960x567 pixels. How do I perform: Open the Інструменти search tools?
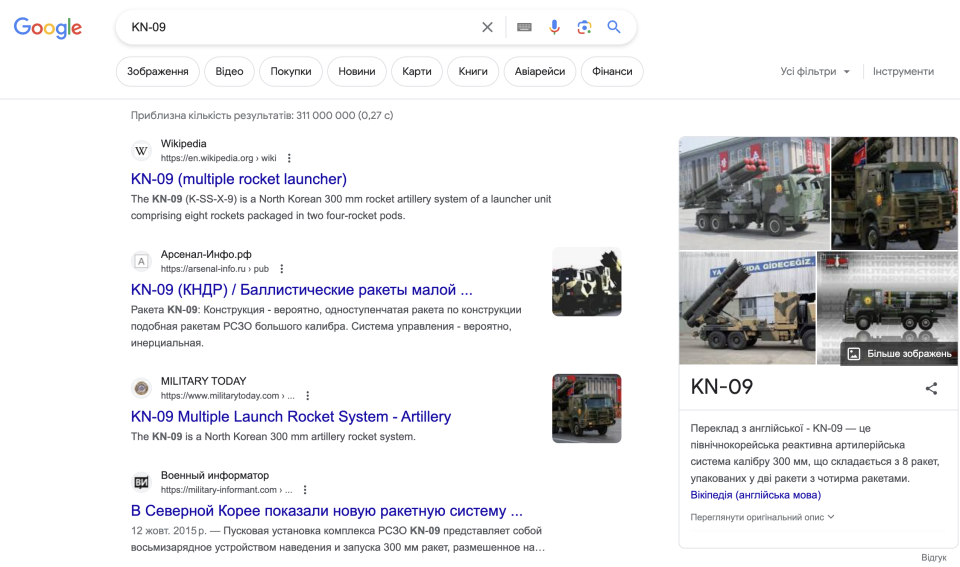pyautogui.click(x=903, y=71)
